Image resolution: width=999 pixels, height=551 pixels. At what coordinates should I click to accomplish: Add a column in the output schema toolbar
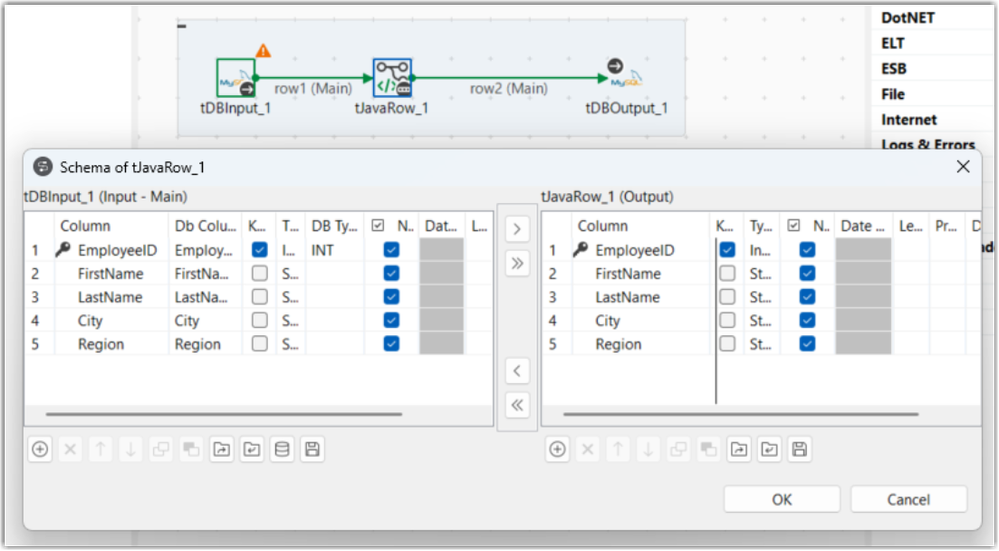pos(557,450)
